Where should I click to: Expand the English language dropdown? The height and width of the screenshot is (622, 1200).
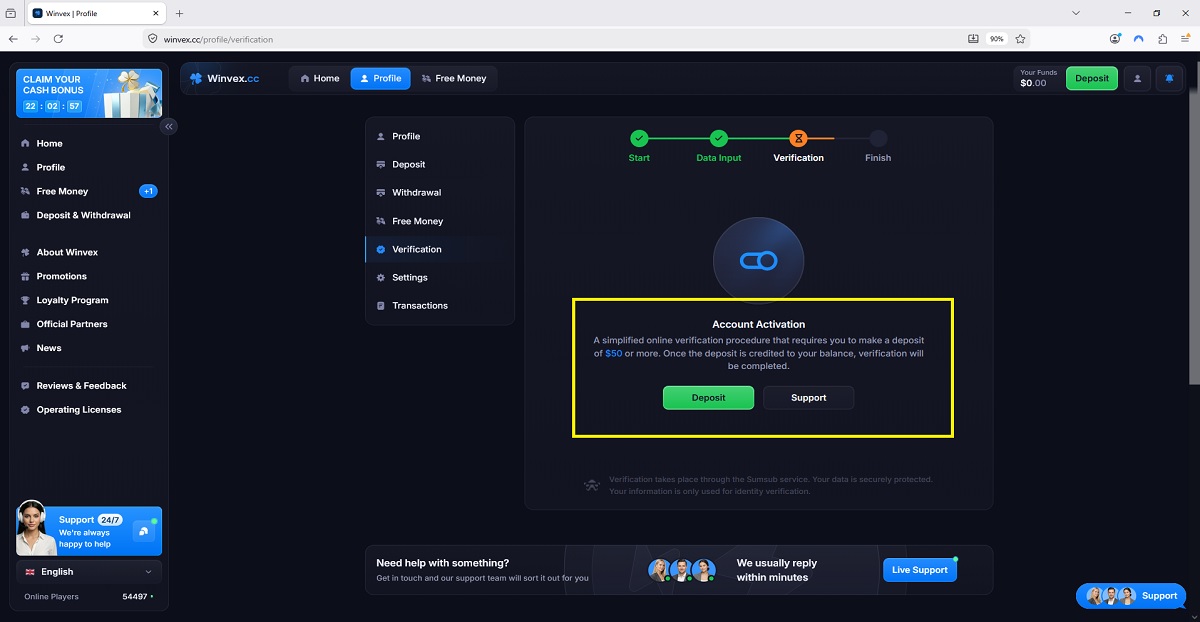89,572
